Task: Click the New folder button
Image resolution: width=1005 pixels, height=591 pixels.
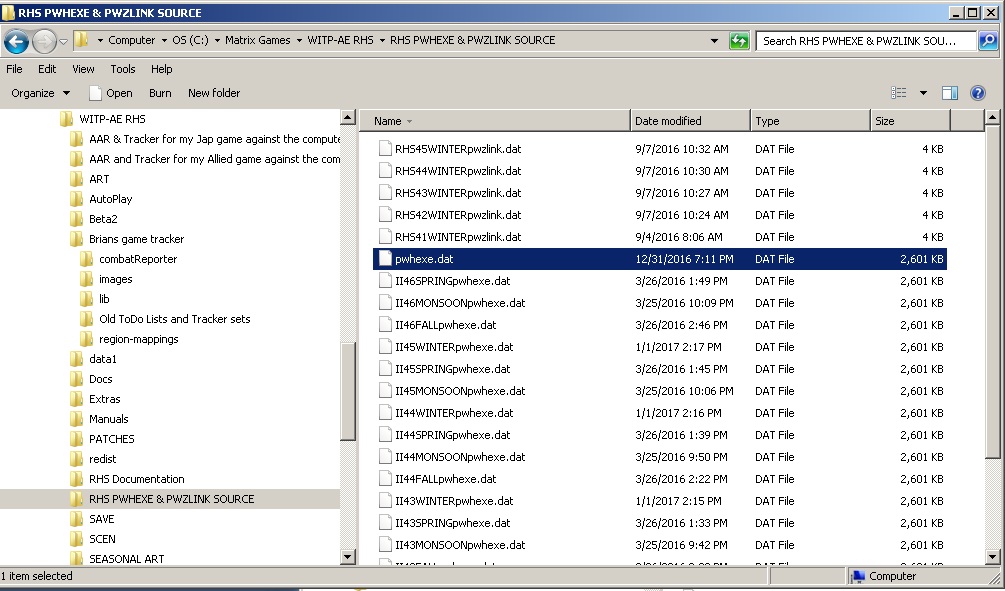Action: click(x=214, y=93)
